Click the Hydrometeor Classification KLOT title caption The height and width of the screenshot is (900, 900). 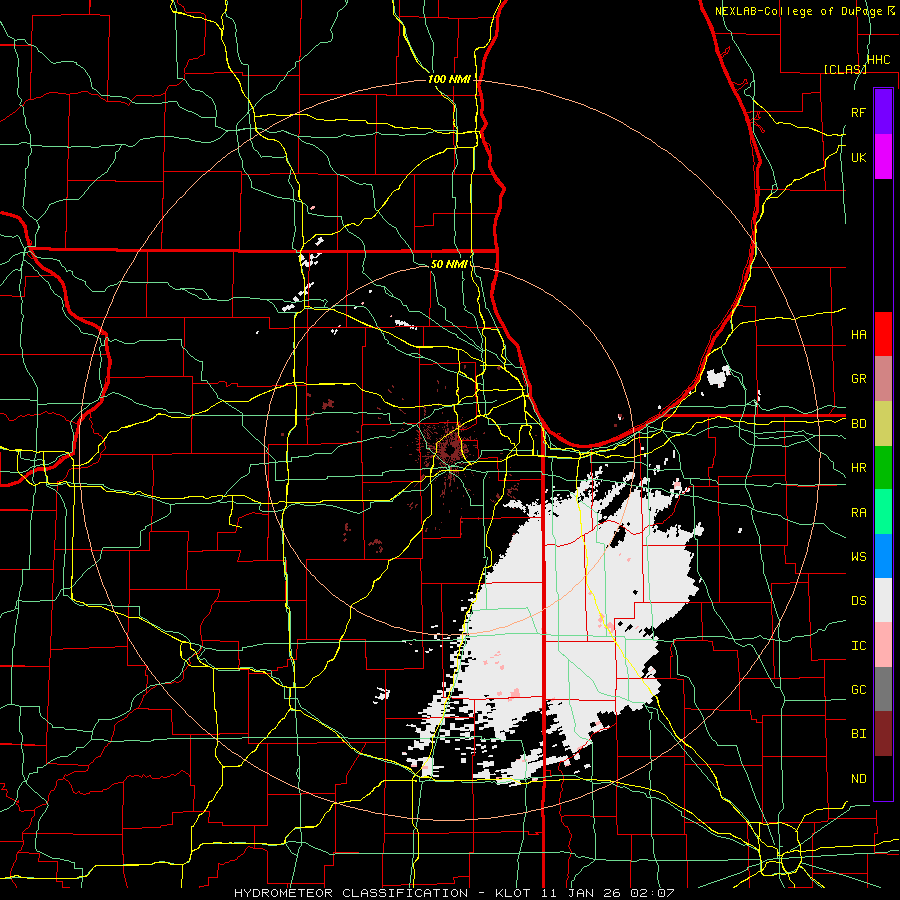[x=454, y=893]
